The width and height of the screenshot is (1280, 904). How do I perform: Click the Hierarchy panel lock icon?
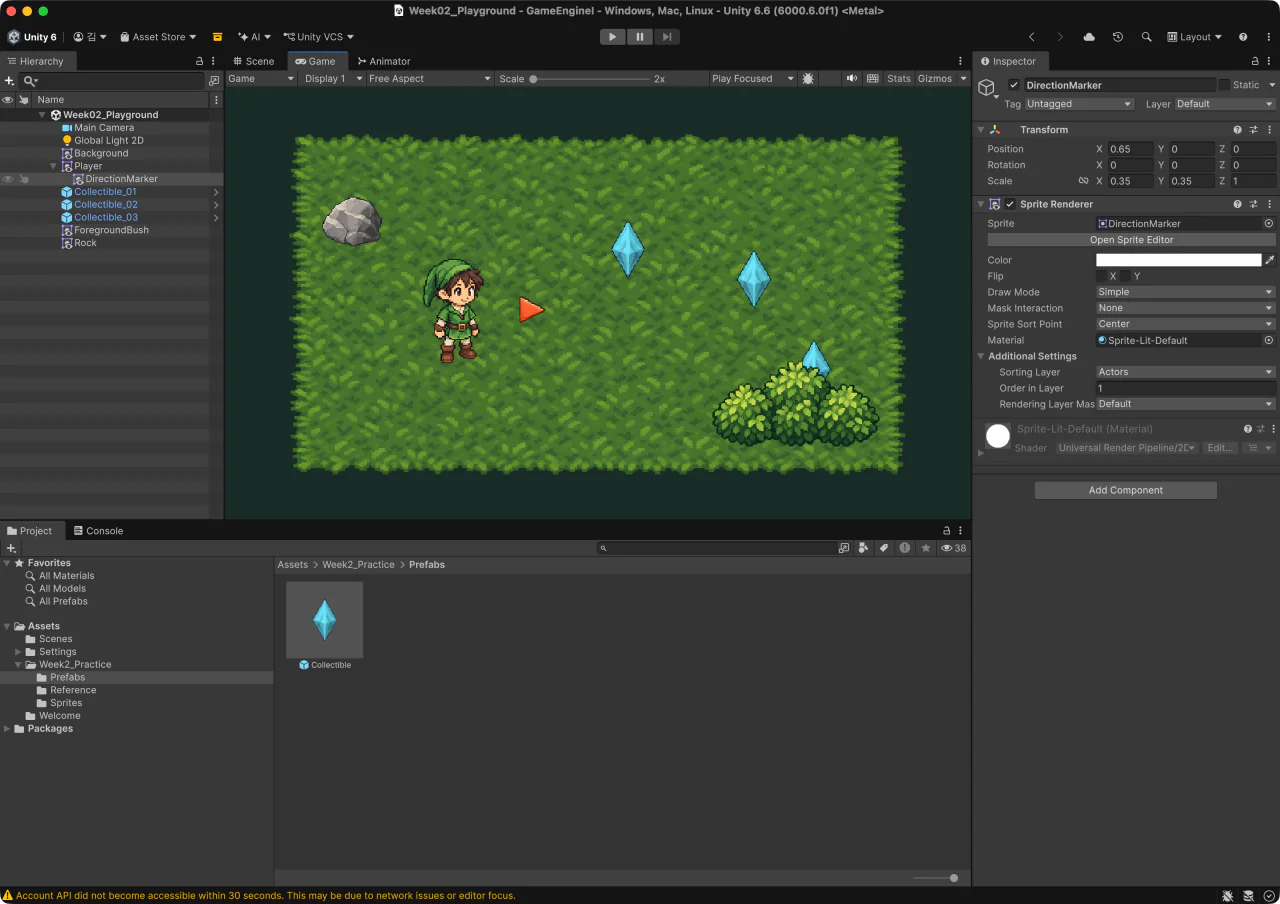pos(199,61)
